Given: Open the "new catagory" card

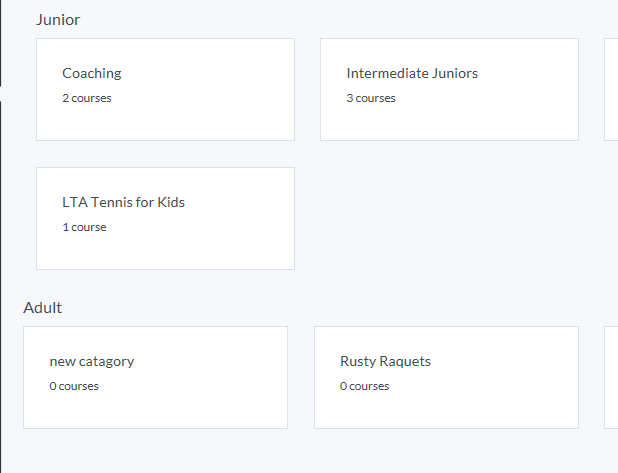Looking at the screenshot, I should coord(155,405).
